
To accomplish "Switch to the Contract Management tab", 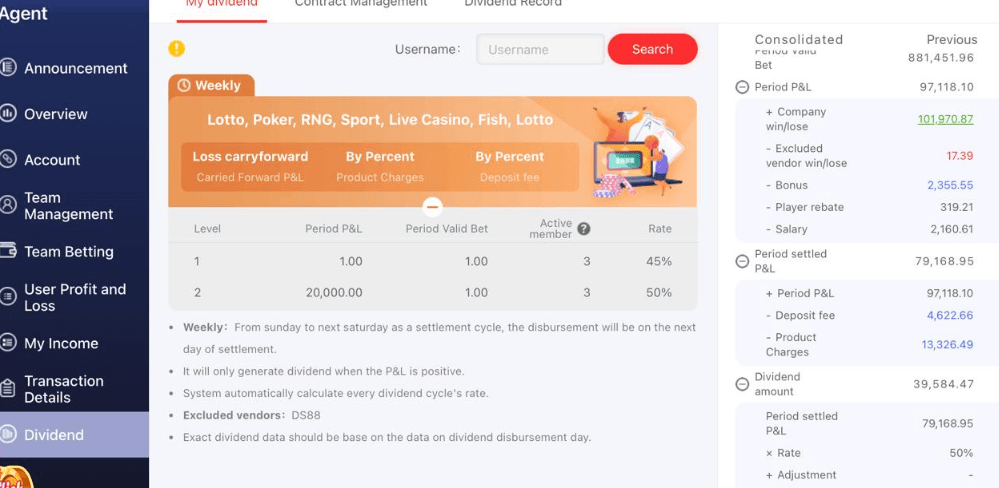I will [361, 4].
